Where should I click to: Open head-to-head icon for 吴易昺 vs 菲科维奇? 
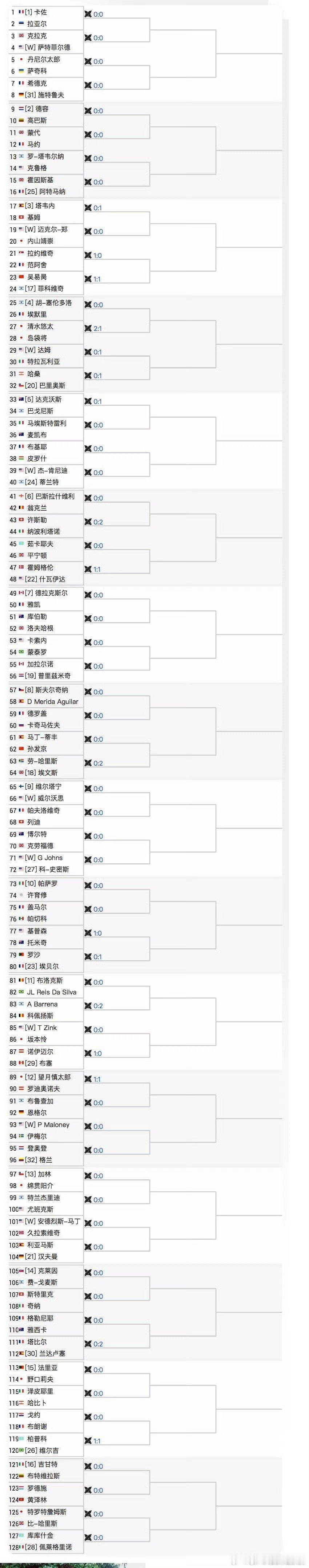(88, 279)
